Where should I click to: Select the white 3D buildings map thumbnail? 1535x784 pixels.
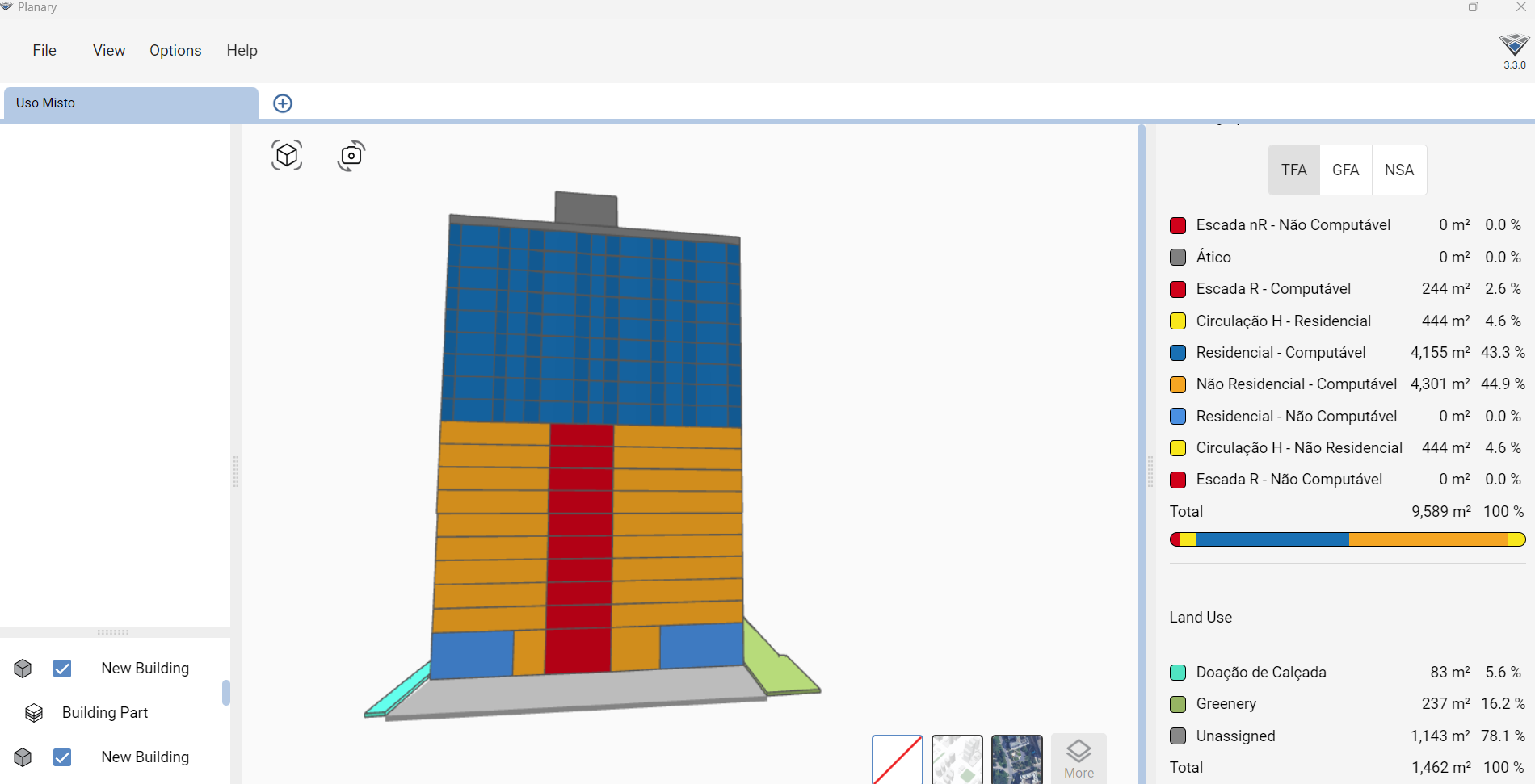[957, 760]
